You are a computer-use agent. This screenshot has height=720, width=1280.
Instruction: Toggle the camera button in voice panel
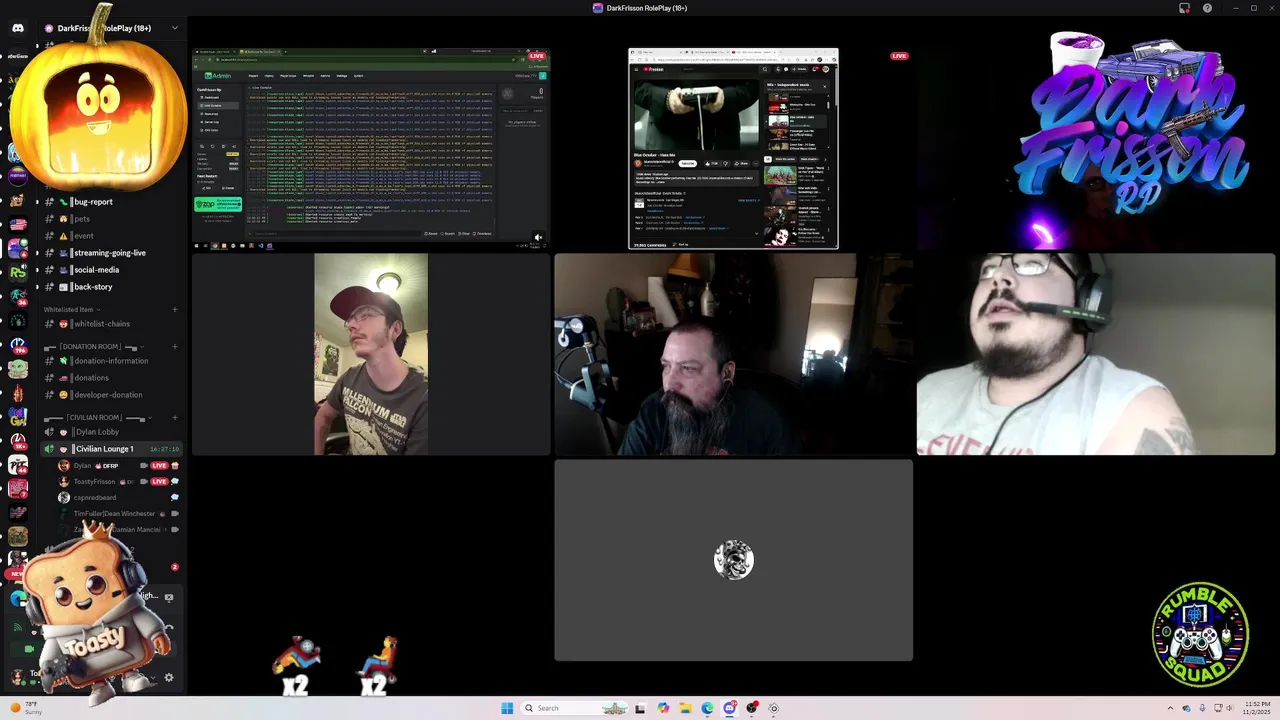pyautogui.click(x=28, y=649)
